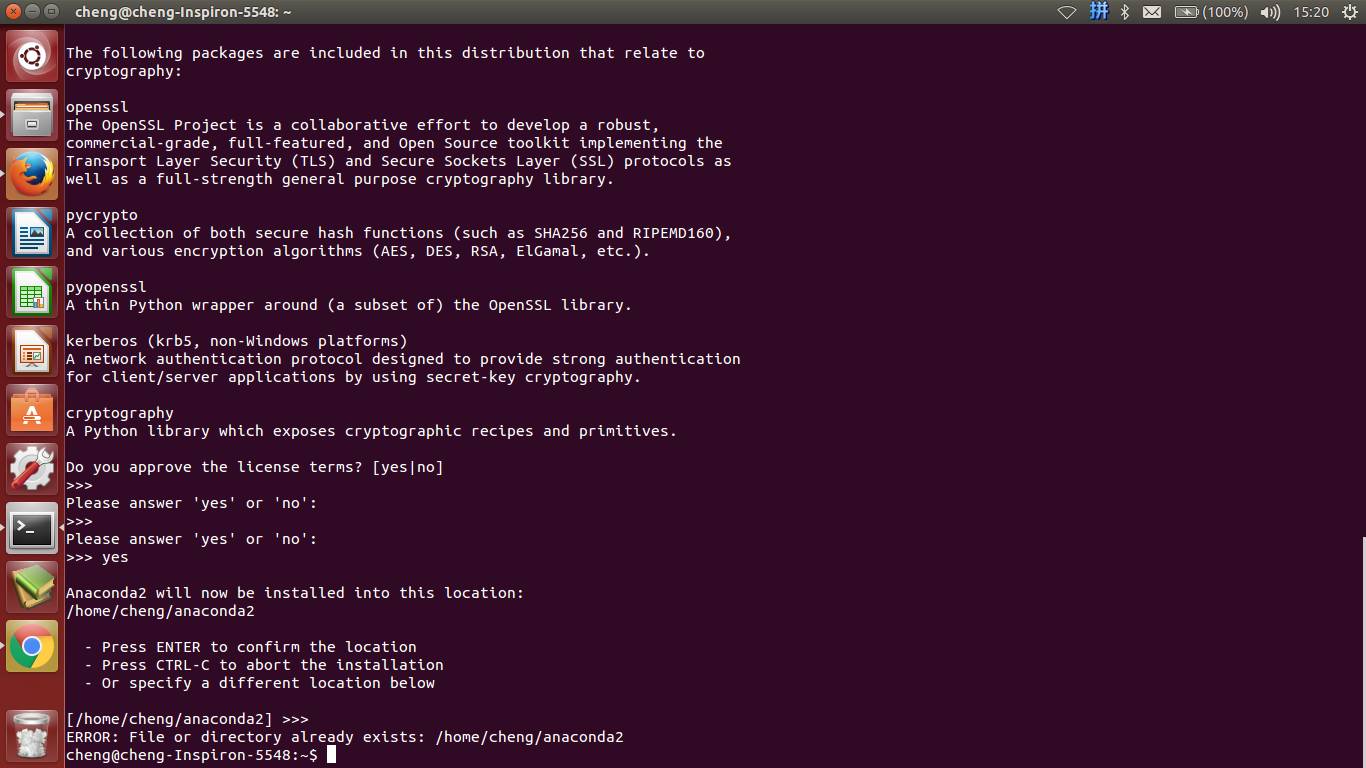Open battery indicator showing 100%
This screenshot has height=768, width=1366.
coord(1211,12)
